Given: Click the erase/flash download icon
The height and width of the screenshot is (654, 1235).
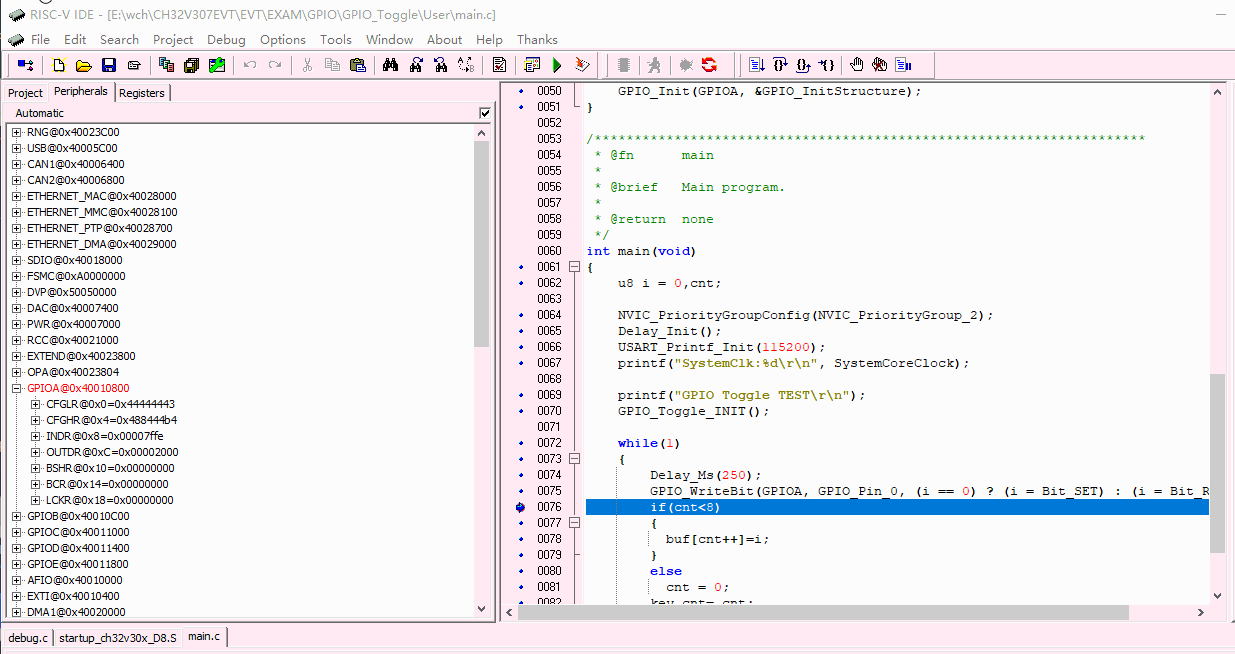Looking at the screenshot, I should point(582,65).
